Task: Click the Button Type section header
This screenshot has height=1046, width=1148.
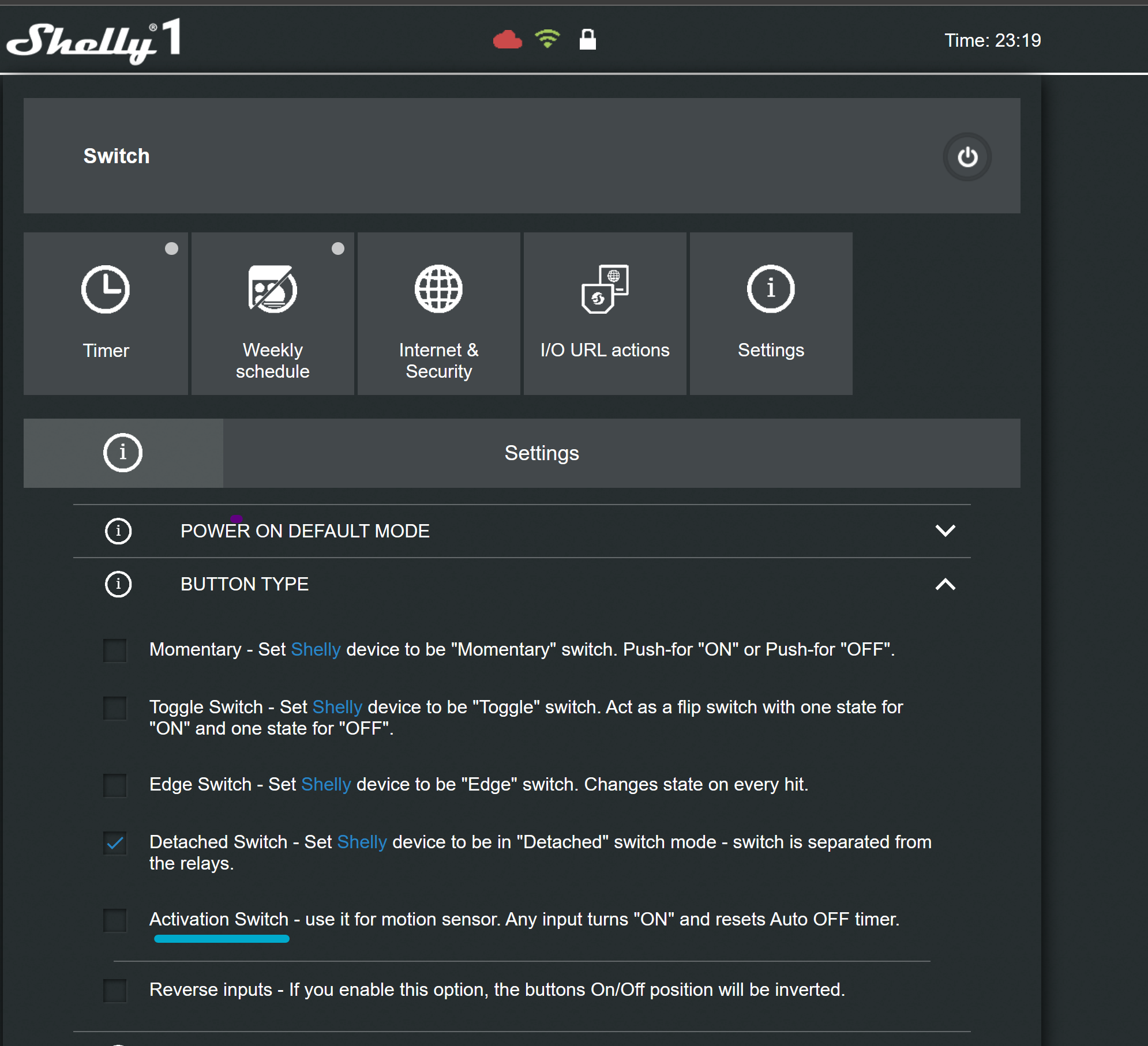Action: (x=522, y=584)
